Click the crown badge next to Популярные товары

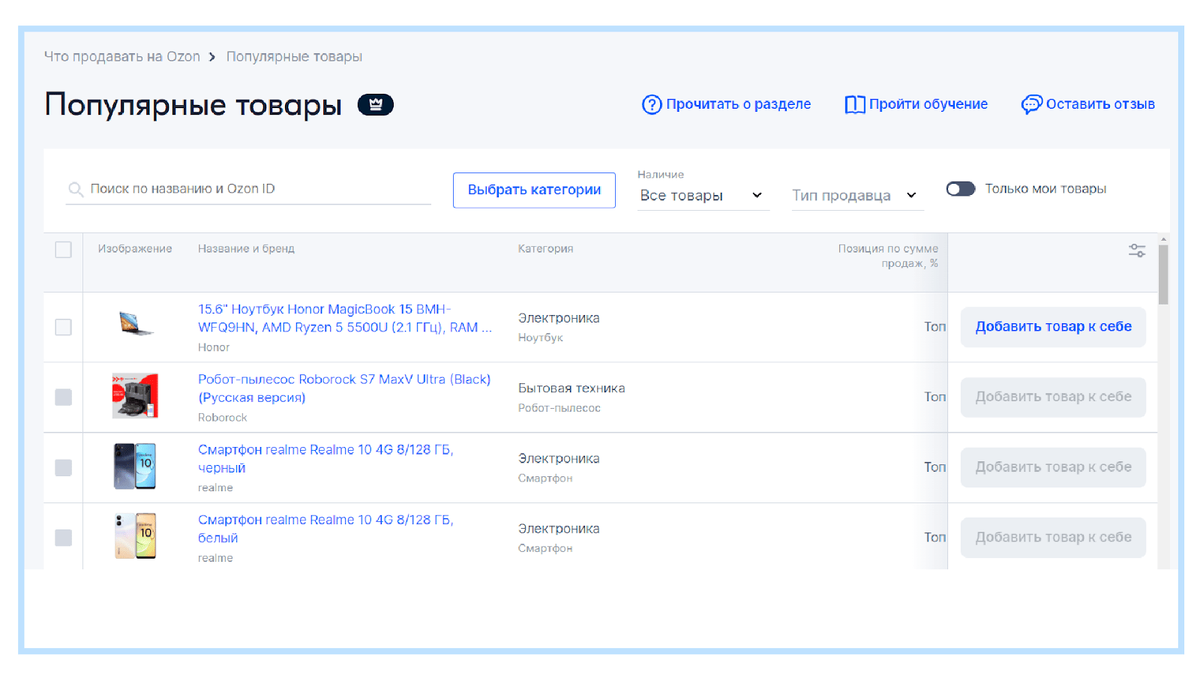pos(376,104)
